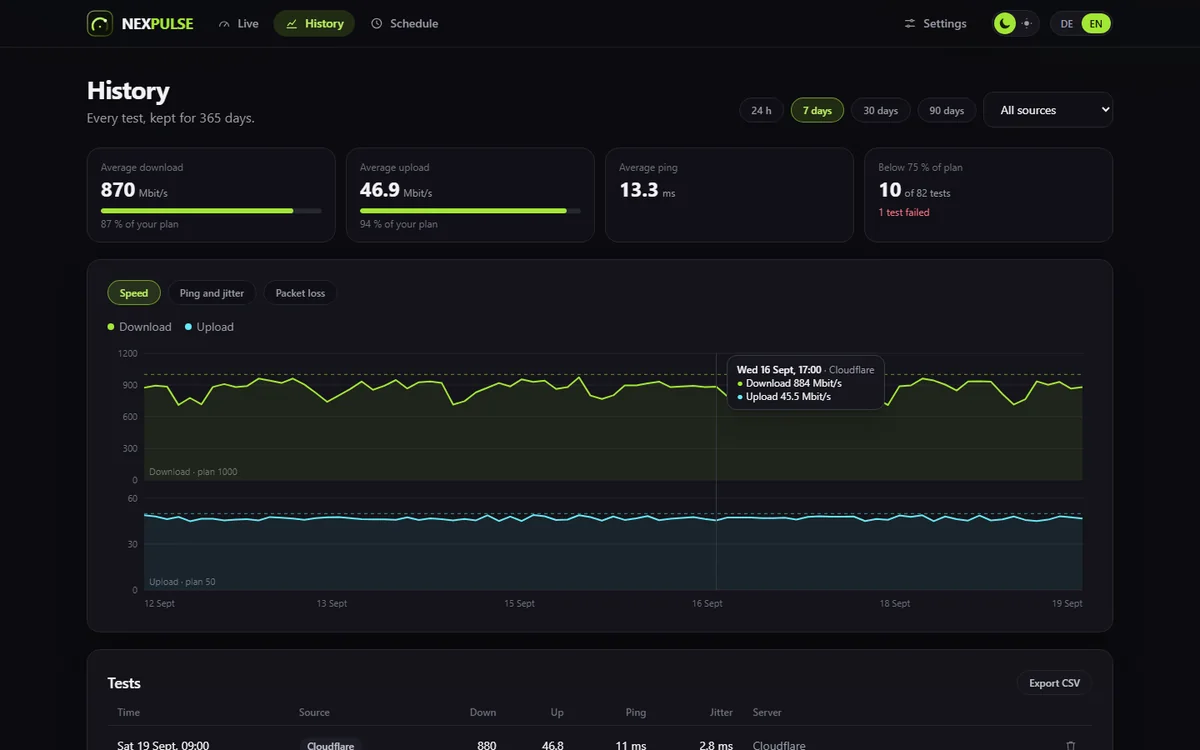Switch language to EN
This screenshot has width=1200, height=750.
[1096, 23]
